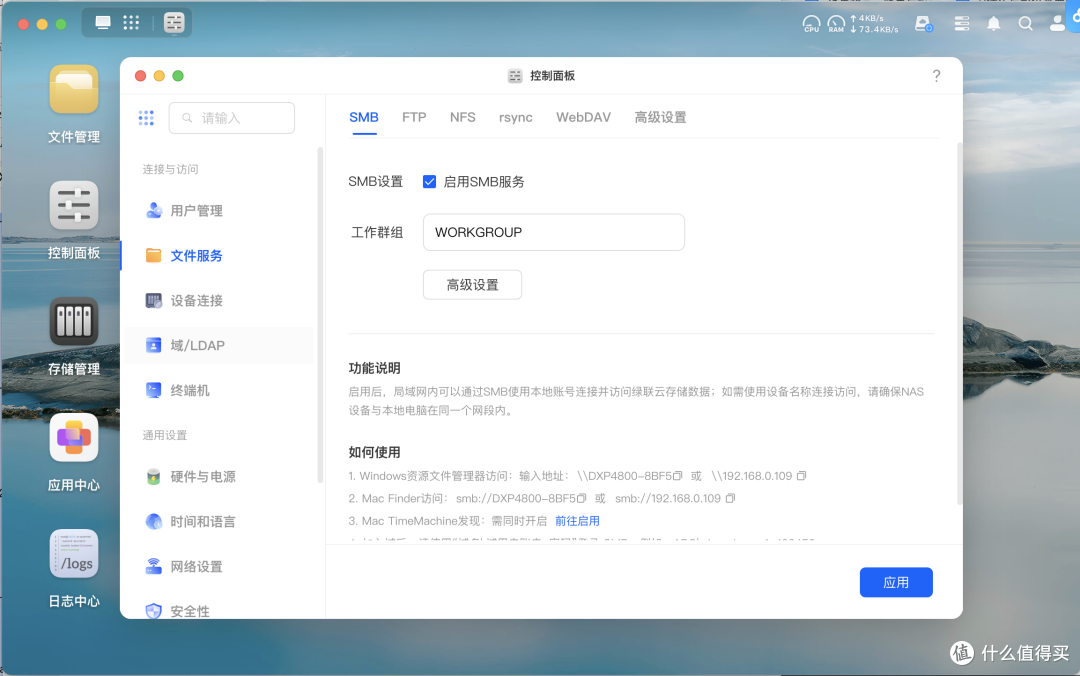The width and height of the screenshot is (1080, 676).
Task: Click the 应用 apply button
Action: point(896,582)
